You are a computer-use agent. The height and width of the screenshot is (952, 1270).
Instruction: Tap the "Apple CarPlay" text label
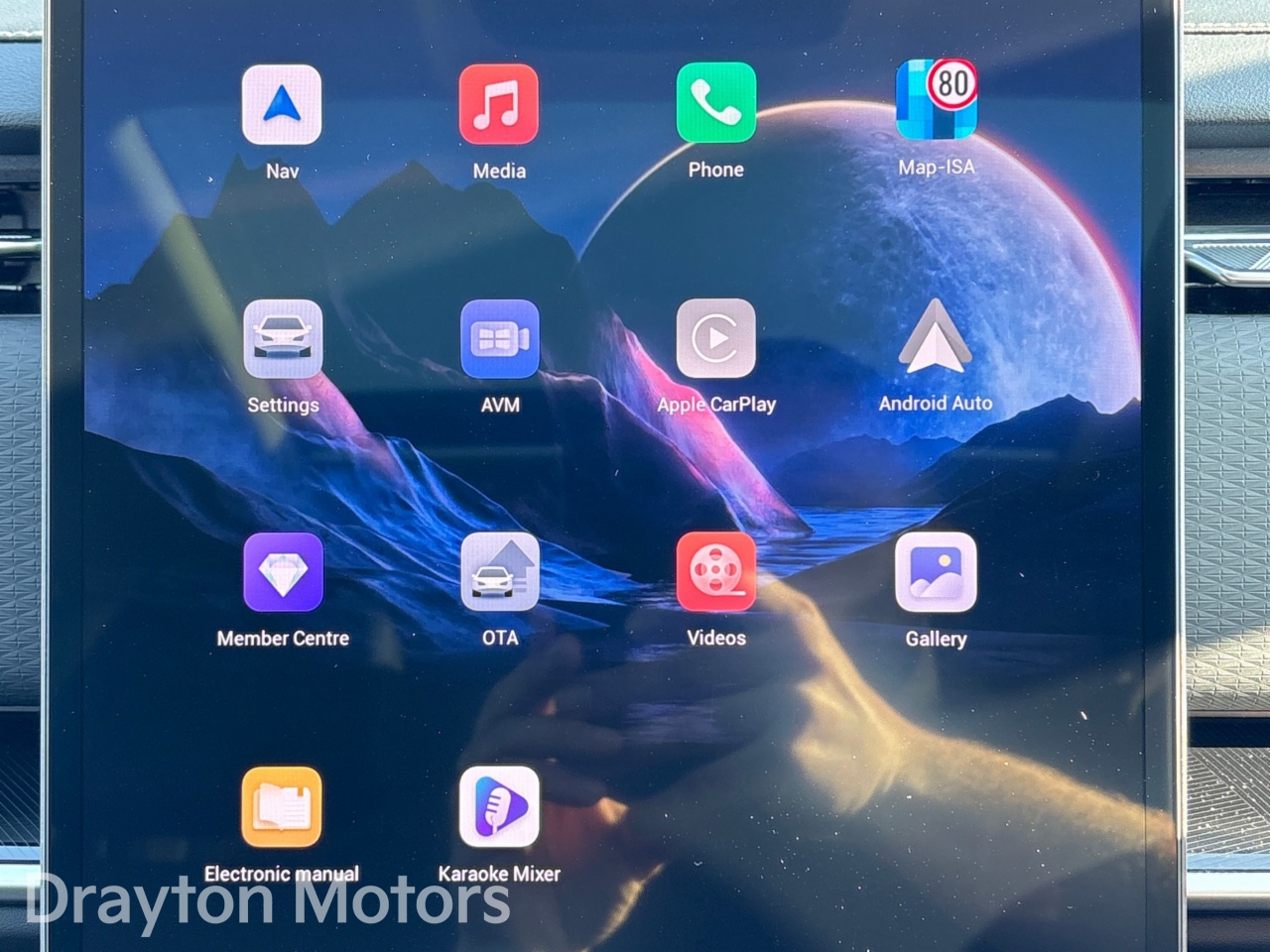pos(715,405)
